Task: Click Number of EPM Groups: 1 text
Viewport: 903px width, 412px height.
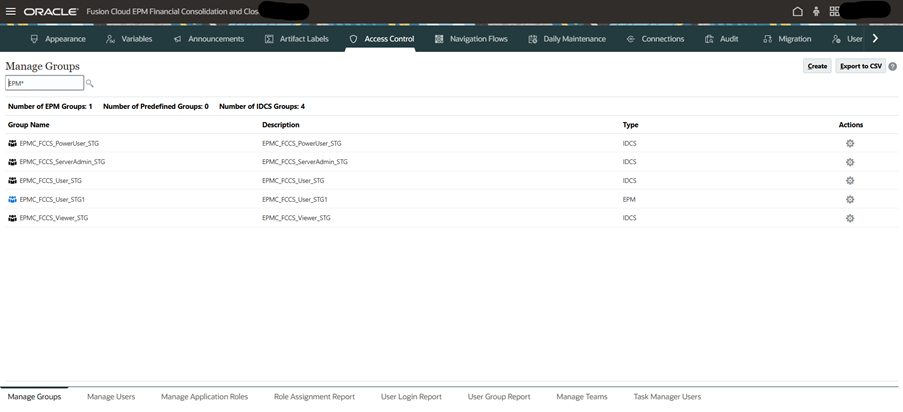Action: tap(50, 107)
